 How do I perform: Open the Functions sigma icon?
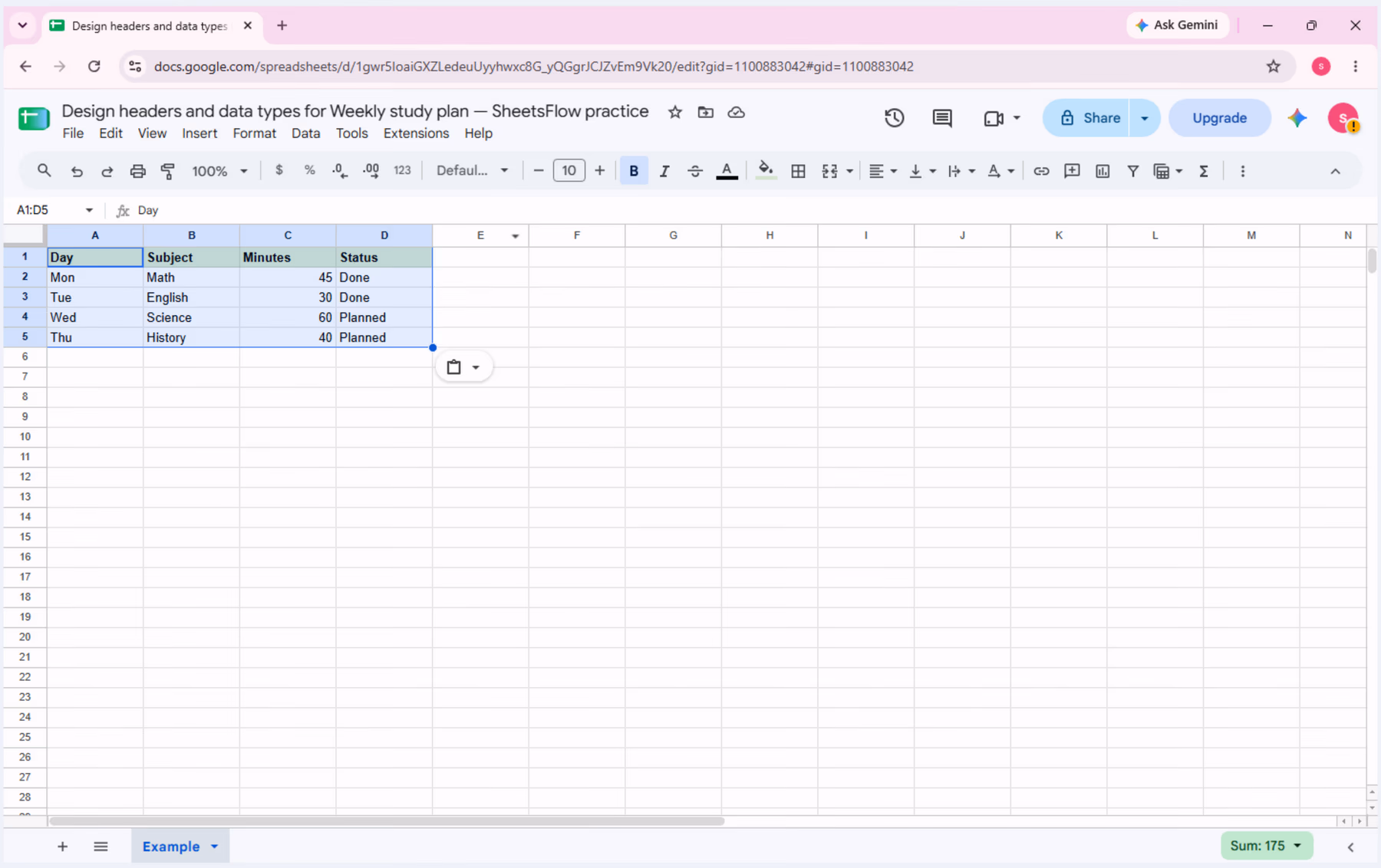(1204, 171)
